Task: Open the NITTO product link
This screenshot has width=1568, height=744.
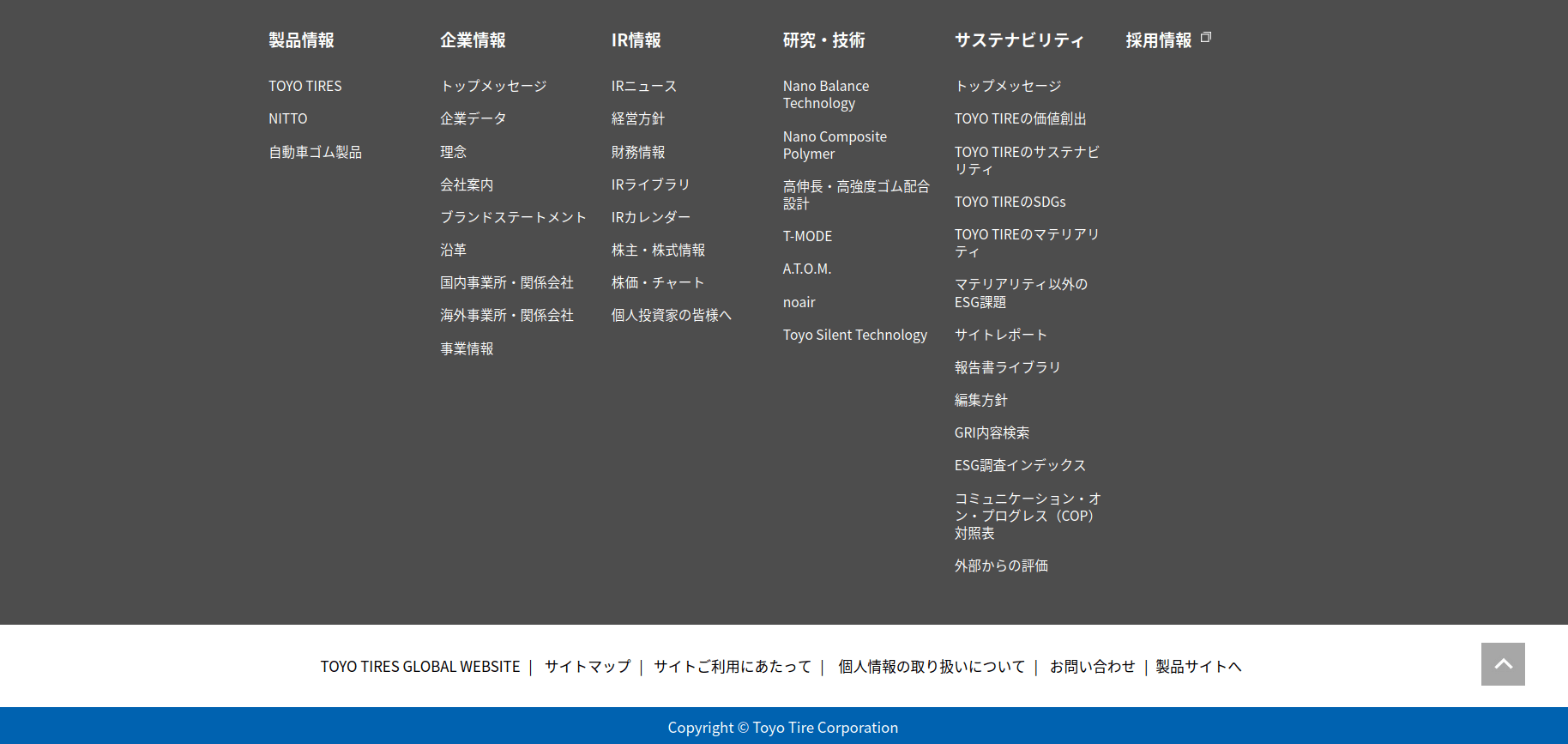Action: click(287, 118)
